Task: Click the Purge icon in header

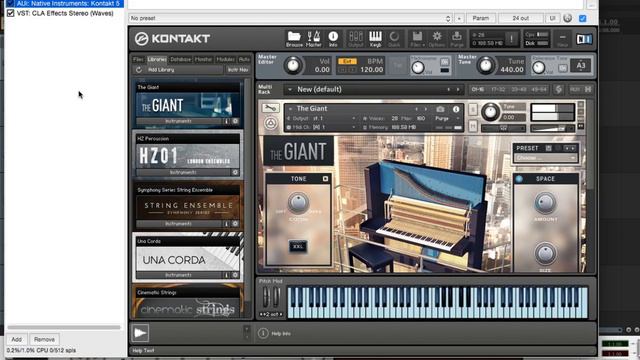Action: pos(457,39)
